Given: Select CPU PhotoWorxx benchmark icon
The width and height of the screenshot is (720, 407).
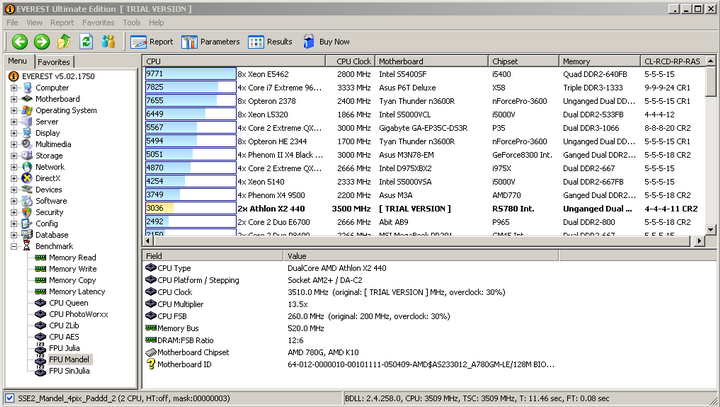Looking at the screenshot, I should (40, 314).
